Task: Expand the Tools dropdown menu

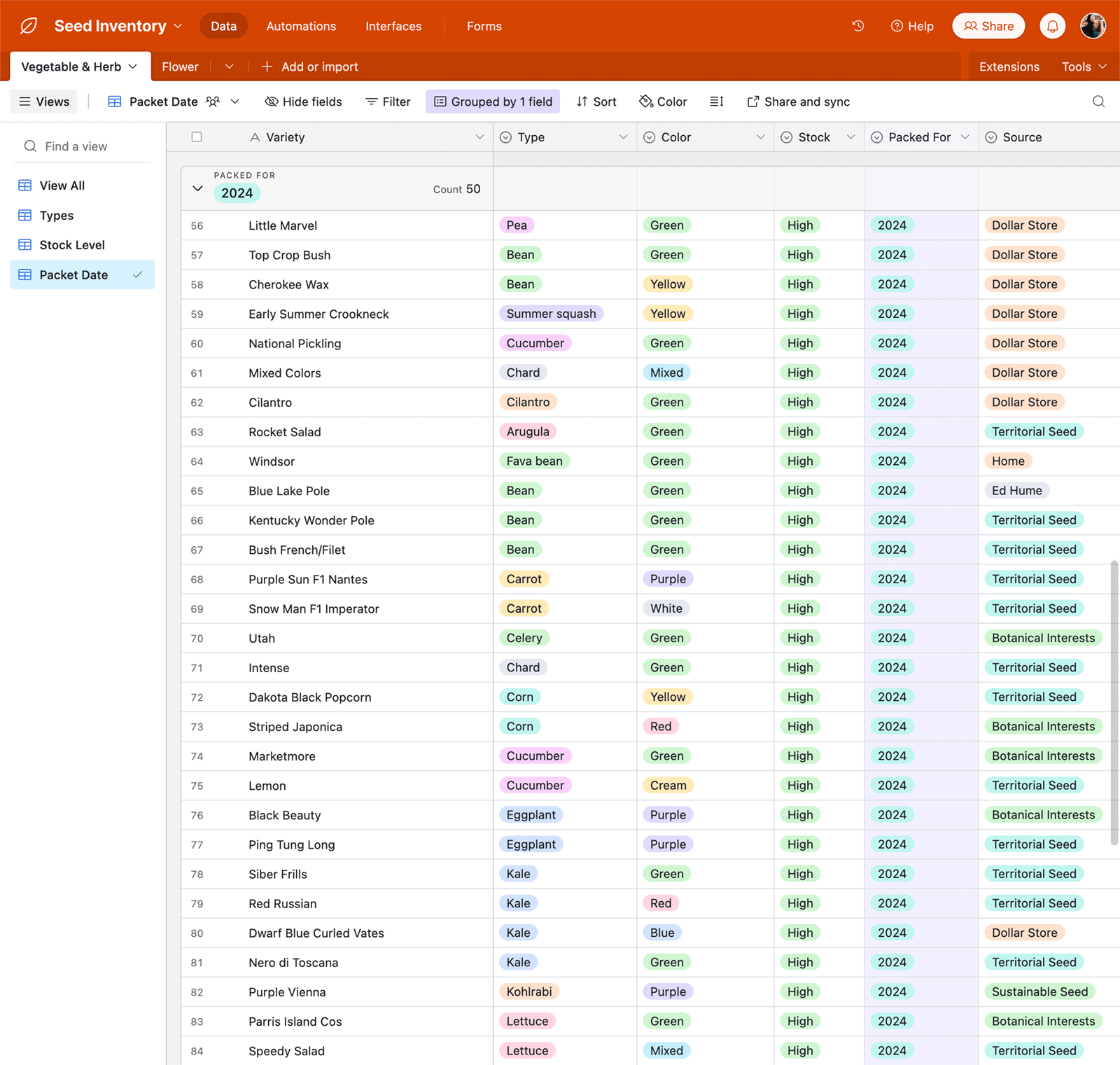Action: 1084,67
